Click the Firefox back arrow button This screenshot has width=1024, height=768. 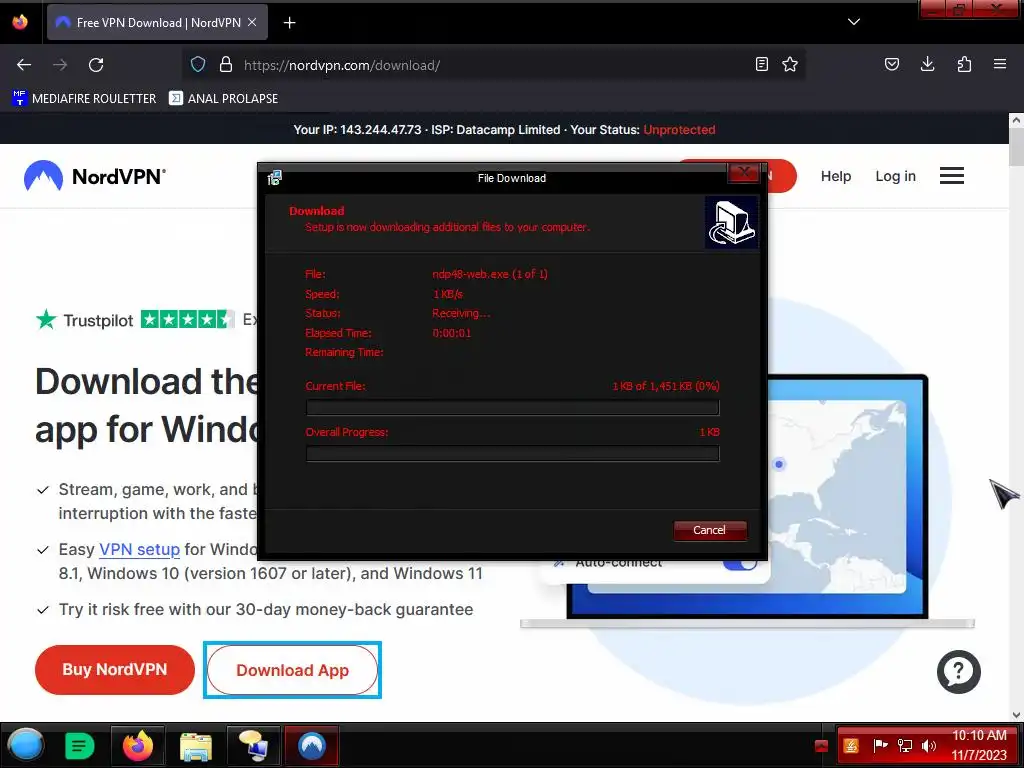coord(24,65)
